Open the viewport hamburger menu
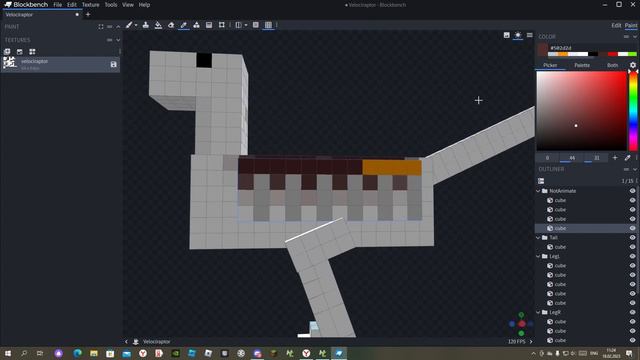Viewport: 640px width, 360px height. (530, 35)
